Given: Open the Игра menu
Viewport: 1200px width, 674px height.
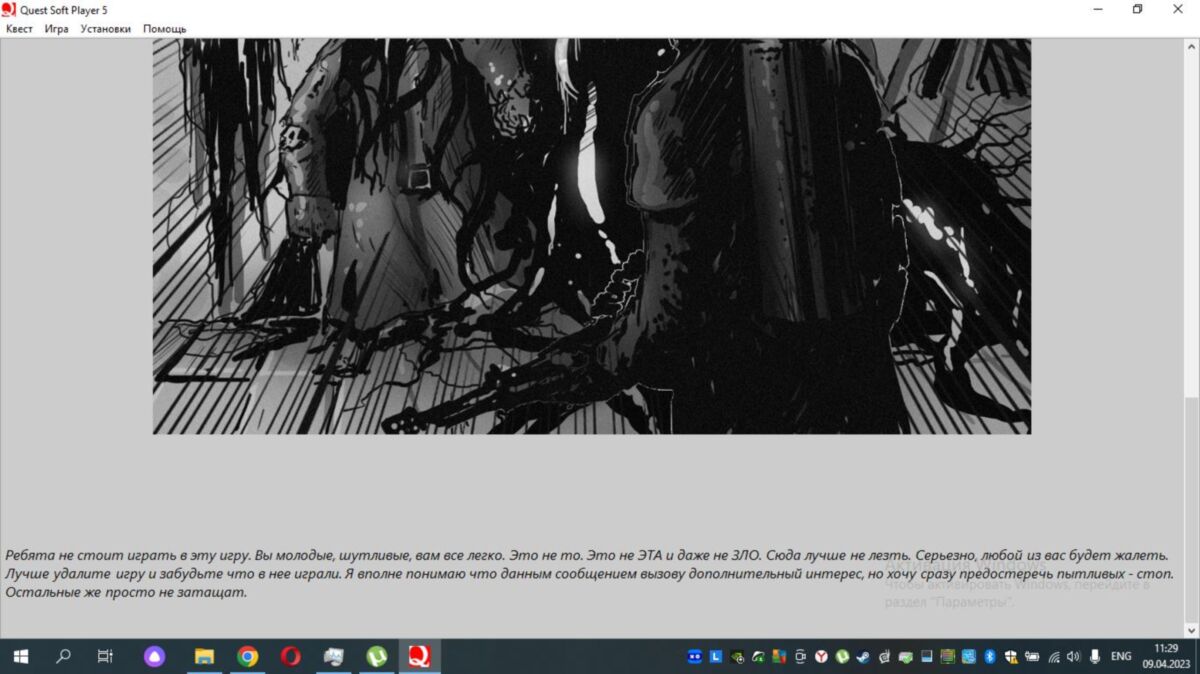Looking at the screenshot, I should click(57, 29).
